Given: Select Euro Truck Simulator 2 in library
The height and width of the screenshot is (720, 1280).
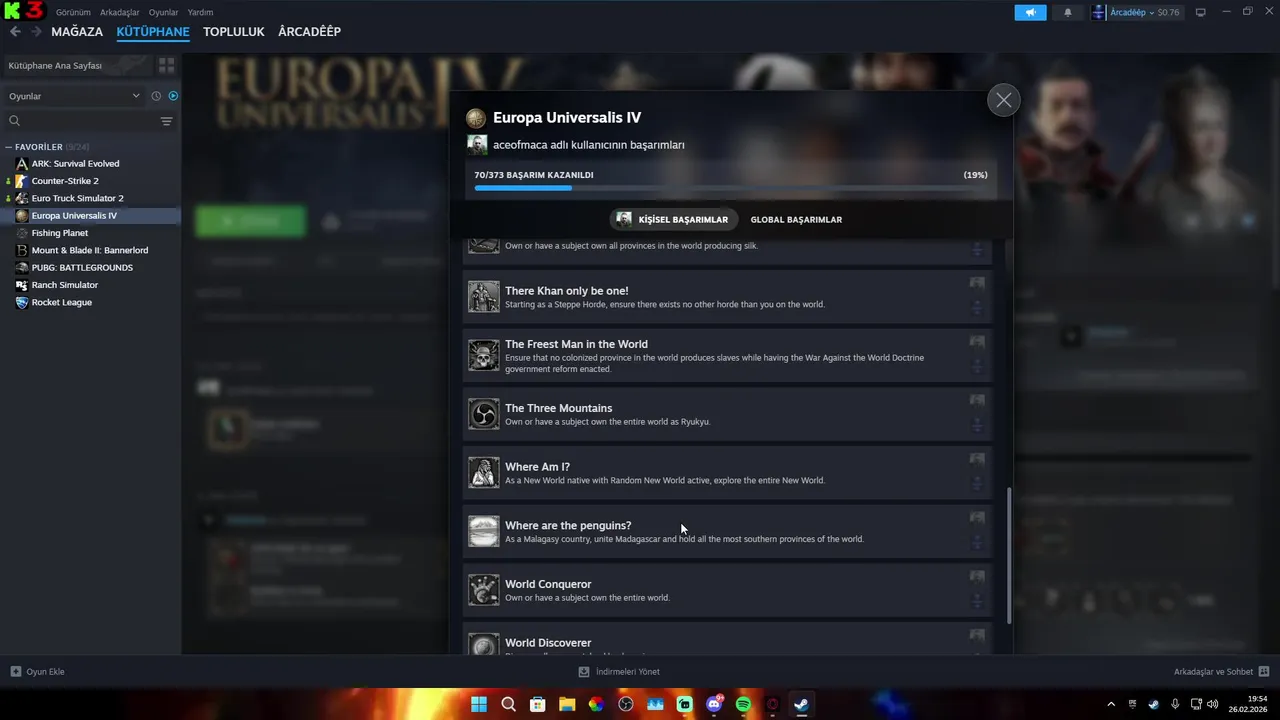Looking at the screenshot, I should pos(77,198).
